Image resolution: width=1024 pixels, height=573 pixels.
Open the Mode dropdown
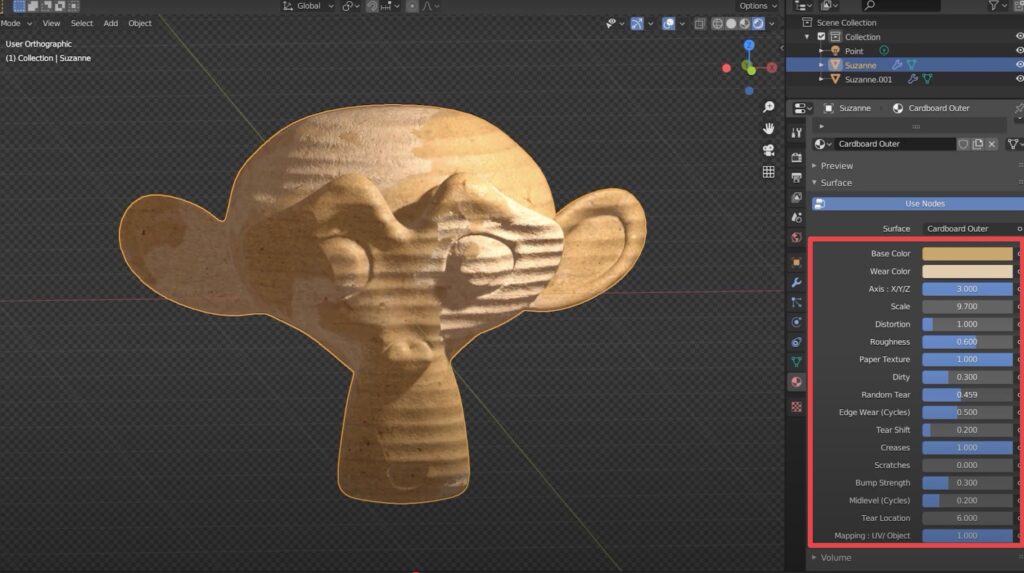point(16,24)
